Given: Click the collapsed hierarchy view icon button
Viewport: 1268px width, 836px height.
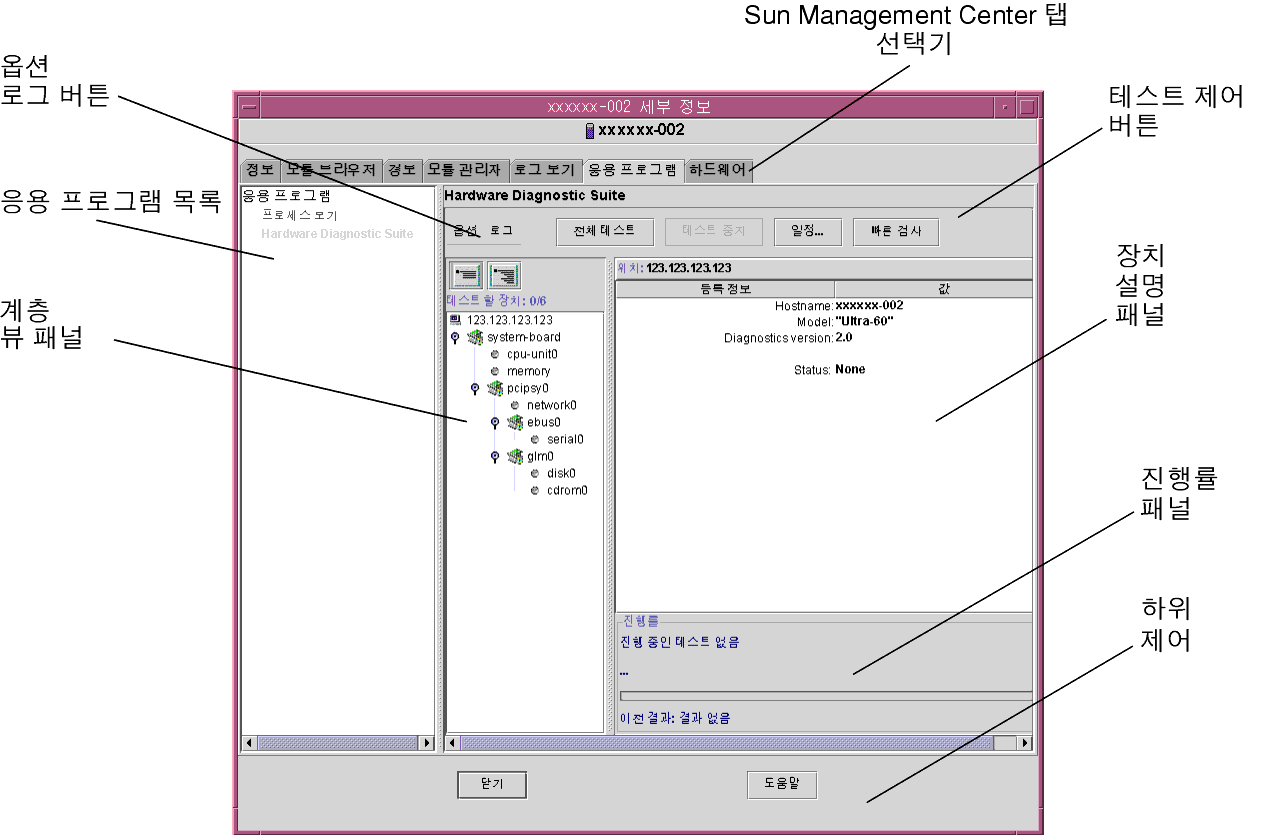Looking at the screenshot, I should click(x=467, y=275).
